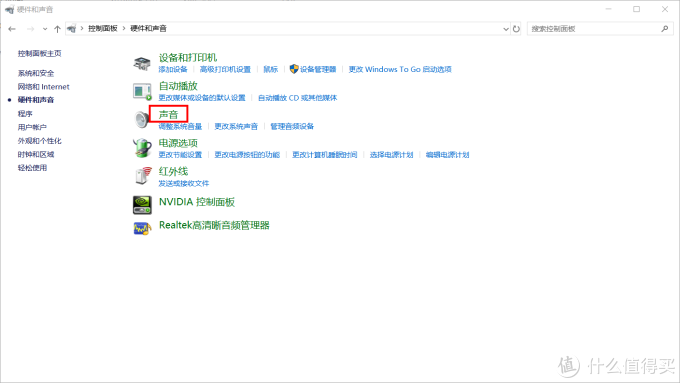The image size is (680, 383).
Task: Click 控制面板 breadcrumb in address bar
Action: 103,29
